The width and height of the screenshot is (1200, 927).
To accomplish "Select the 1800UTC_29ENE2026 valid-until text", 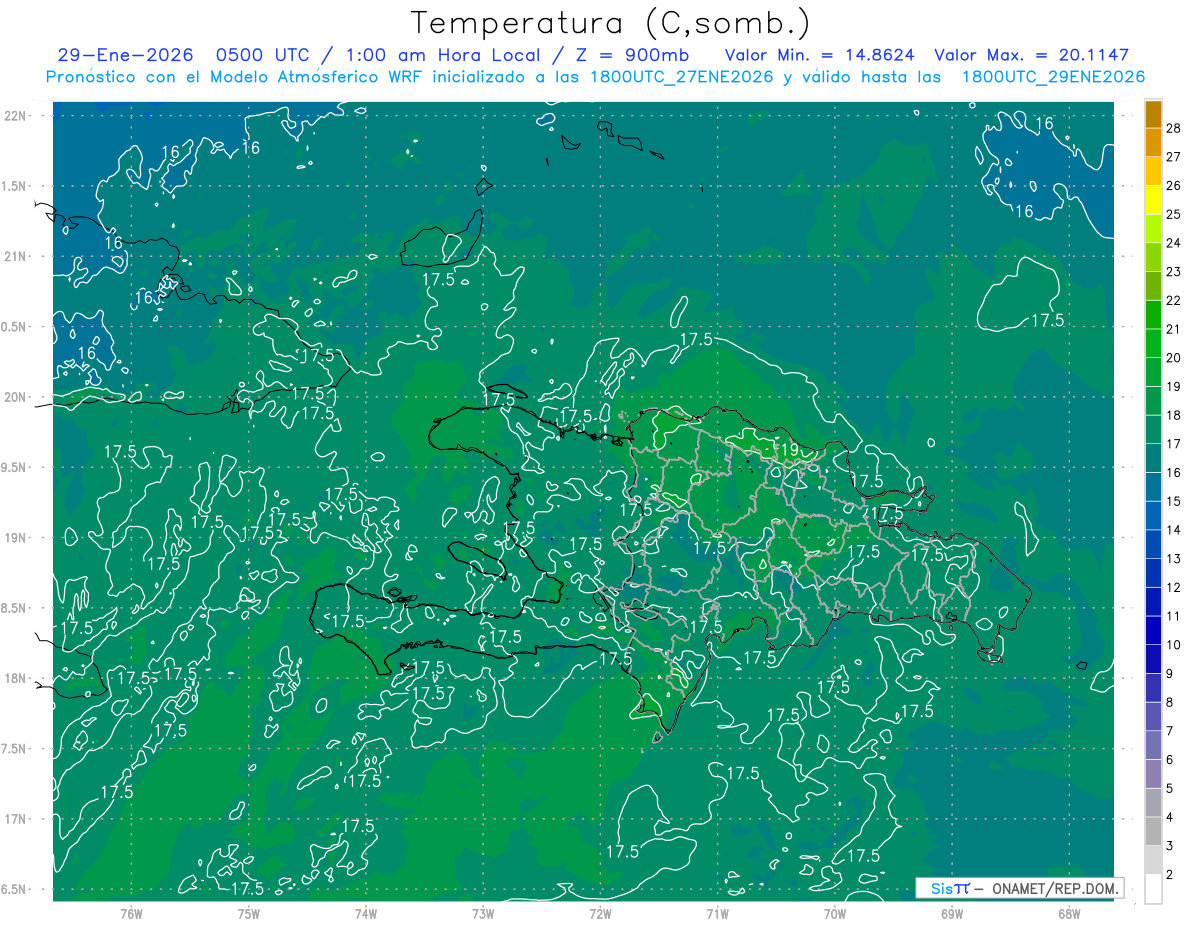I will click(x=1053, y=77).
